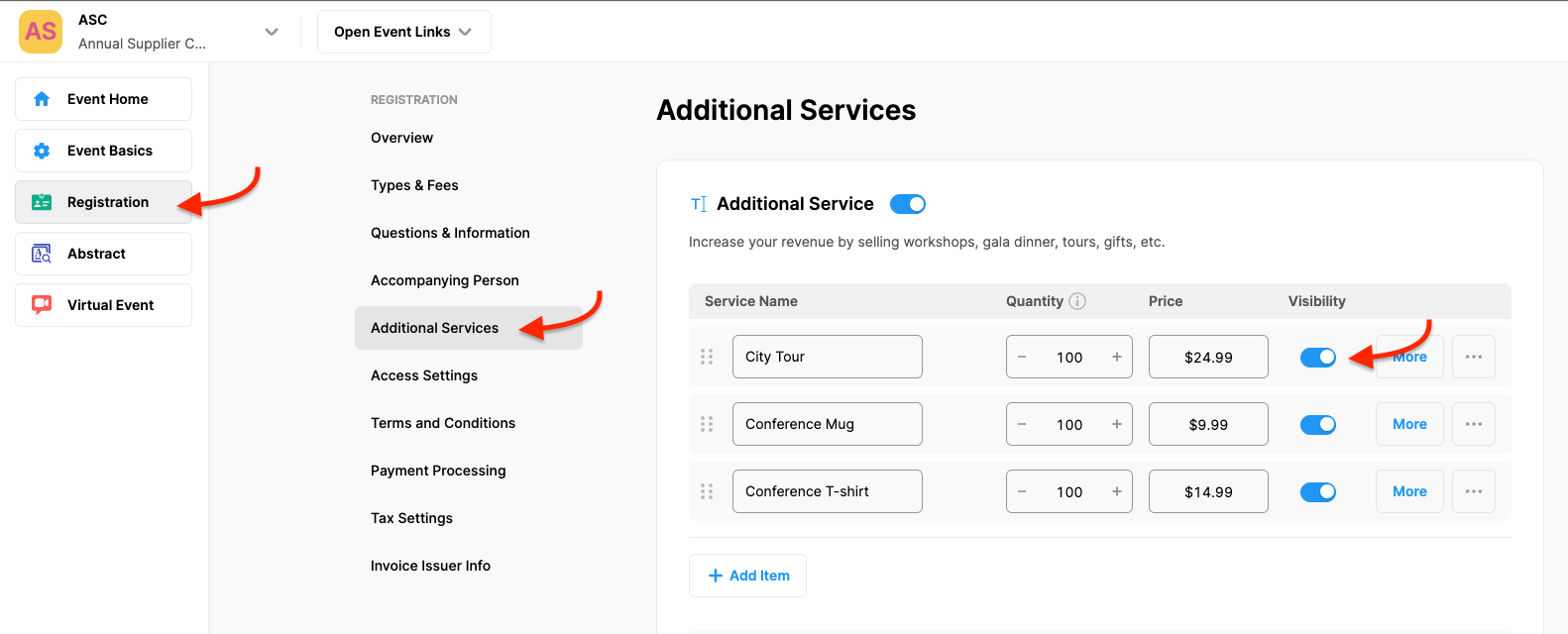
Task: Open the Payment Processing section
Action: tap(438, 471)
